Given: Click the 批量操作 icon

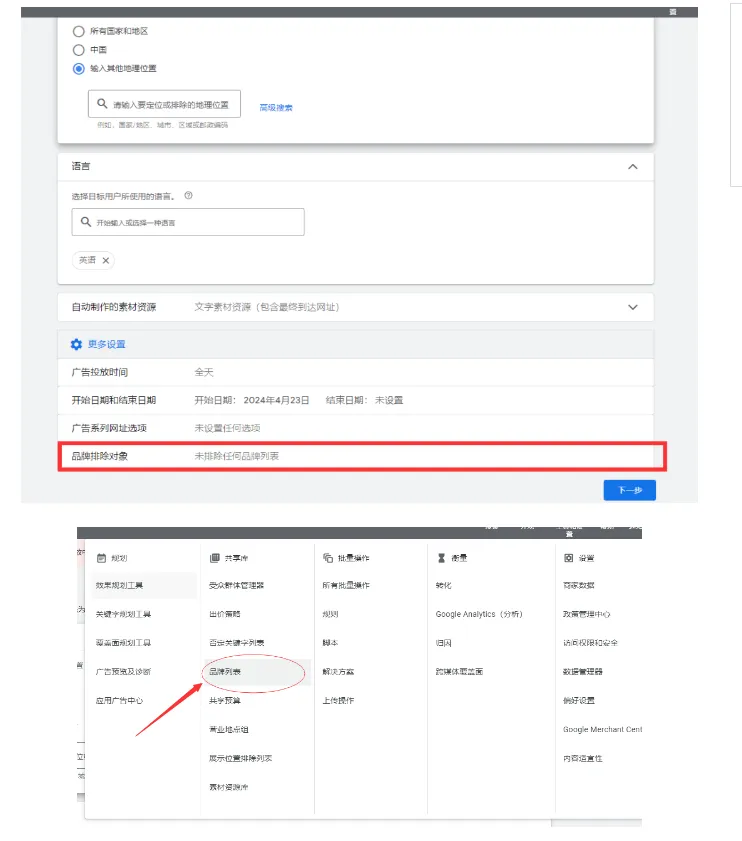Looking at the screenshot, I should [x=328, y=558].
